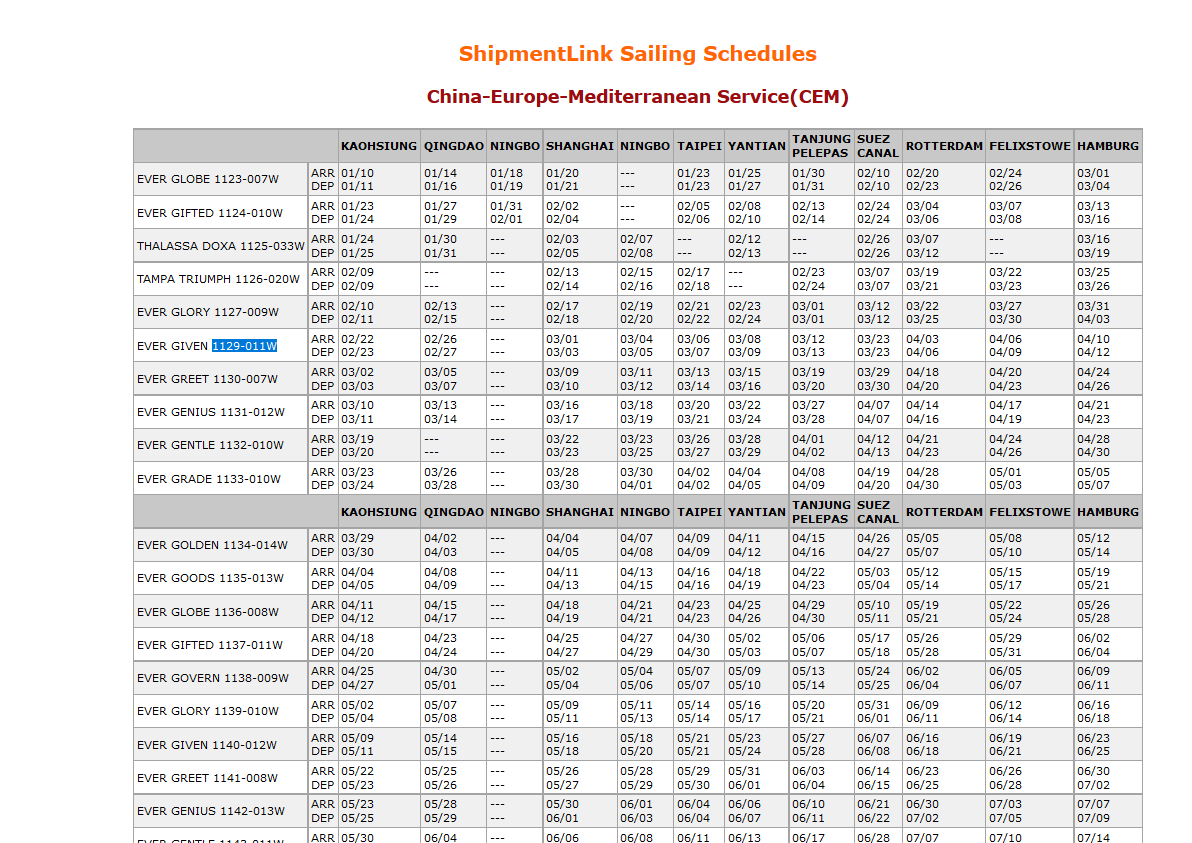Click EVER GENIUS 1131-012W Qingdao arrival 03/13
Screen dimensions: 1192x843
coord(440,405)
